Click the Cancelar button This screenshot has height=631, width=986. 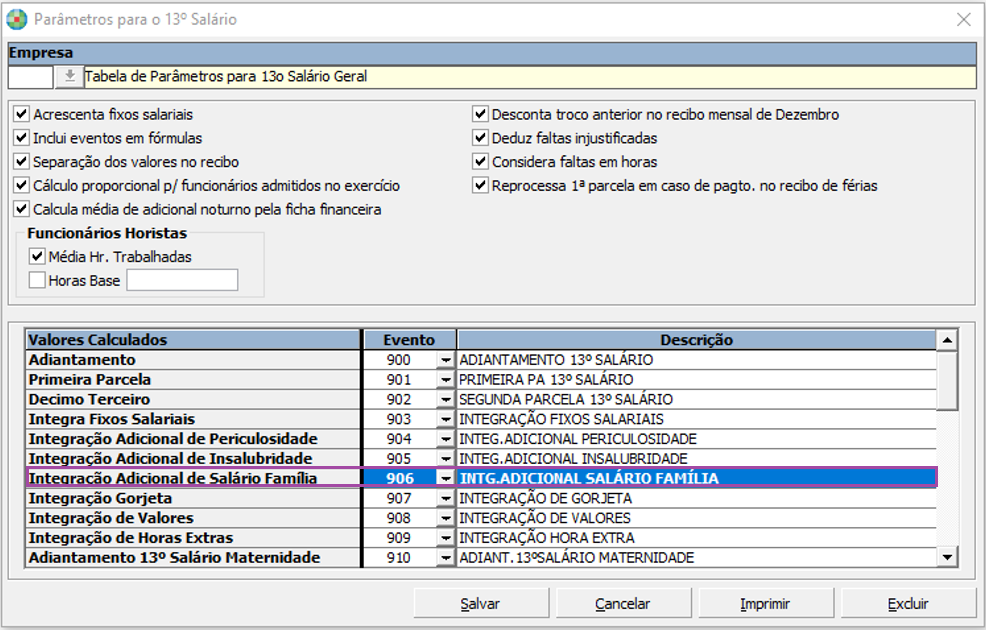tap(623, 603)
